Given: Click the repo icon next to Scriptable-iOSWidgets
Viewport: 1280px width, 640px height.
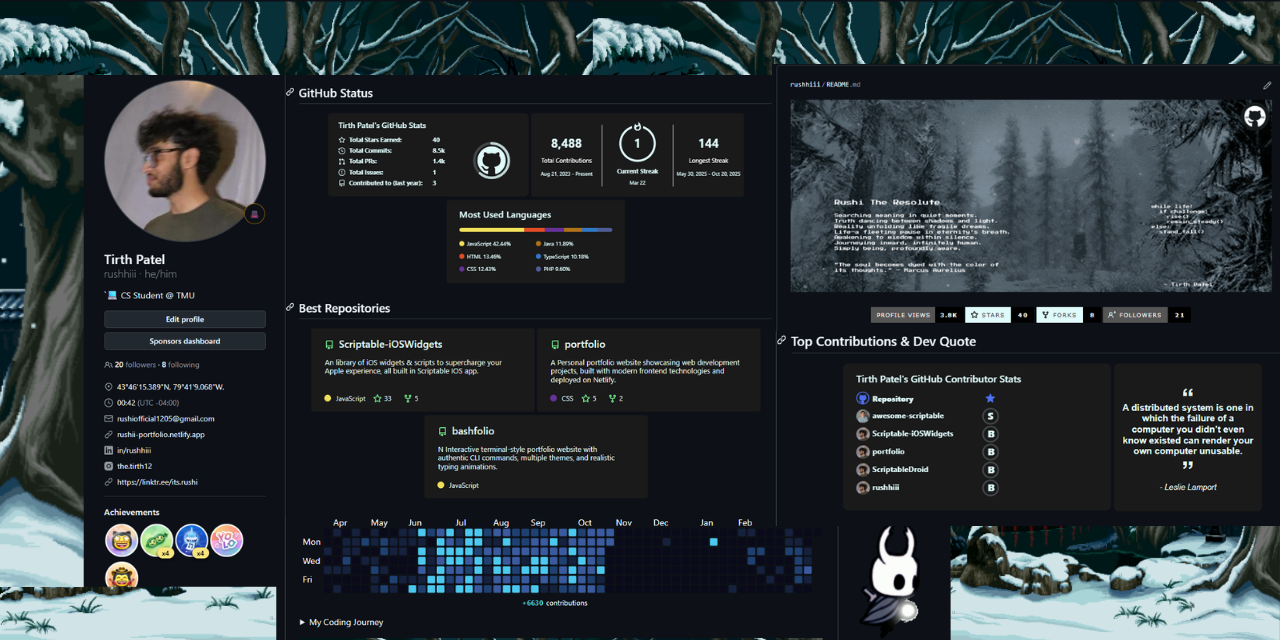Looking at the screenshot, I should (x=329, y=345).
